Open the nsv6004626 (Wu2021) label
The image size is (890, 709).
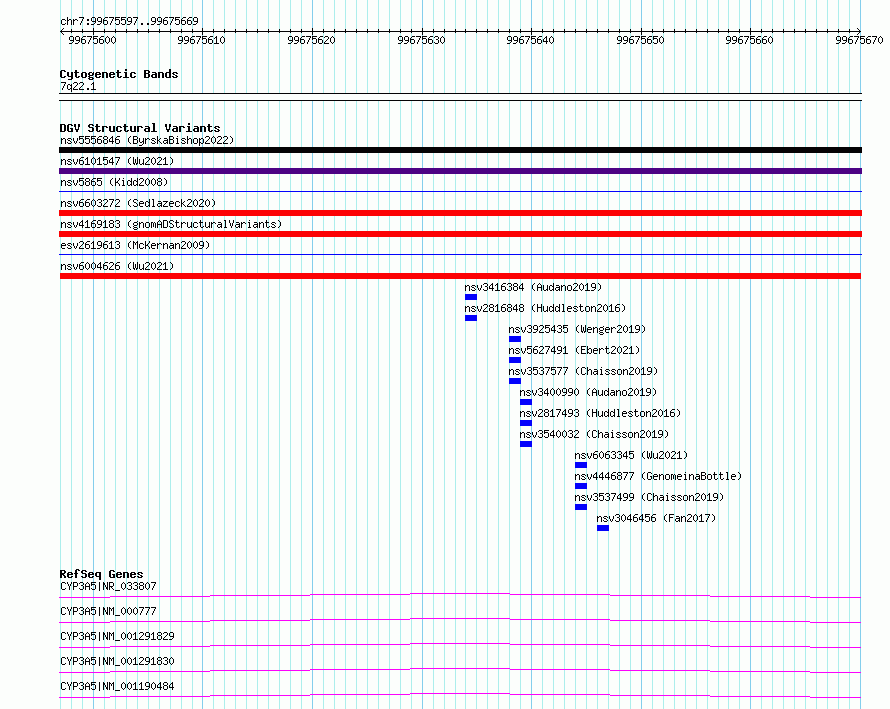pyautogui.click(x=117, y=266)
